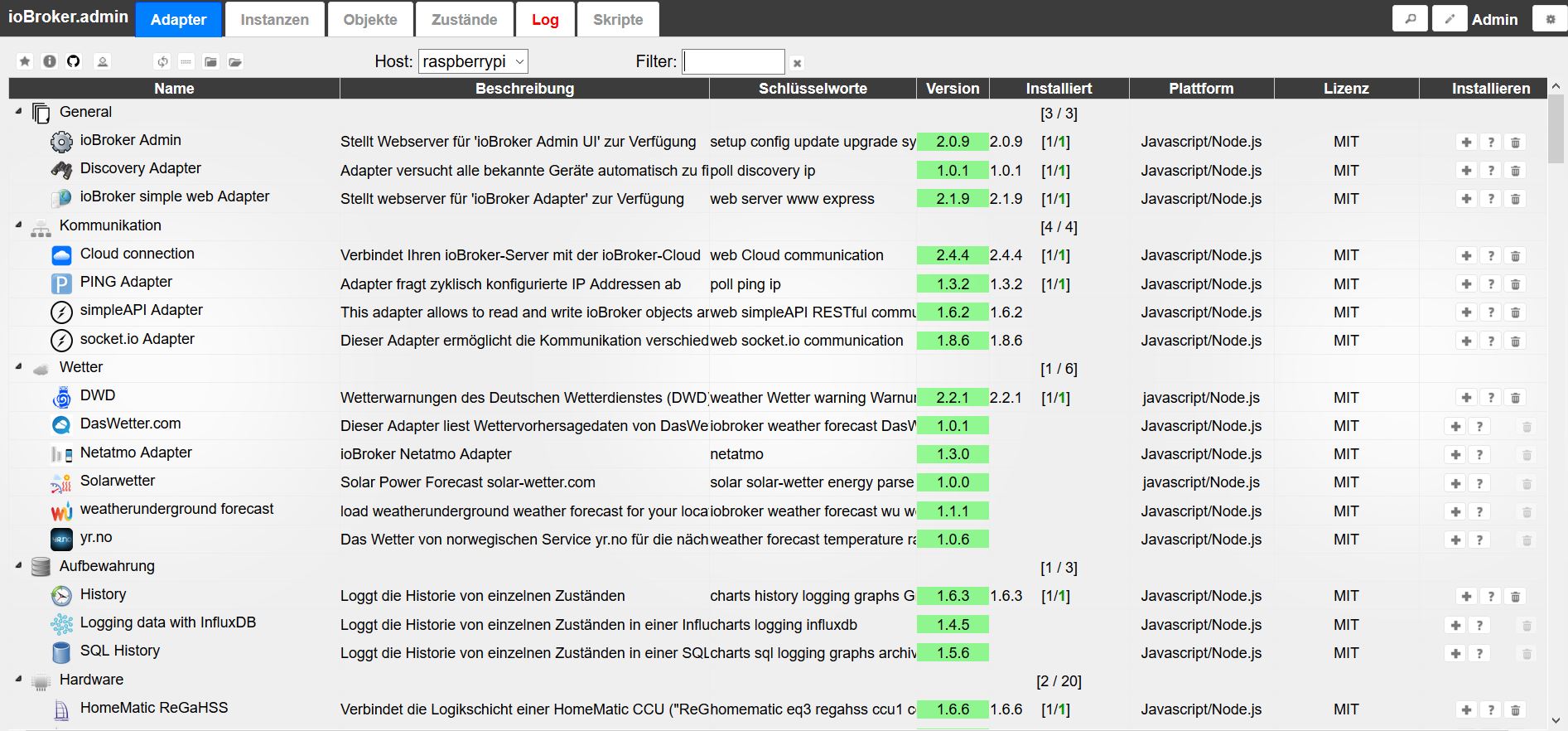Click the circular refresh arrows toolbar icon
1568x731 pixels.
click(162, 61)
